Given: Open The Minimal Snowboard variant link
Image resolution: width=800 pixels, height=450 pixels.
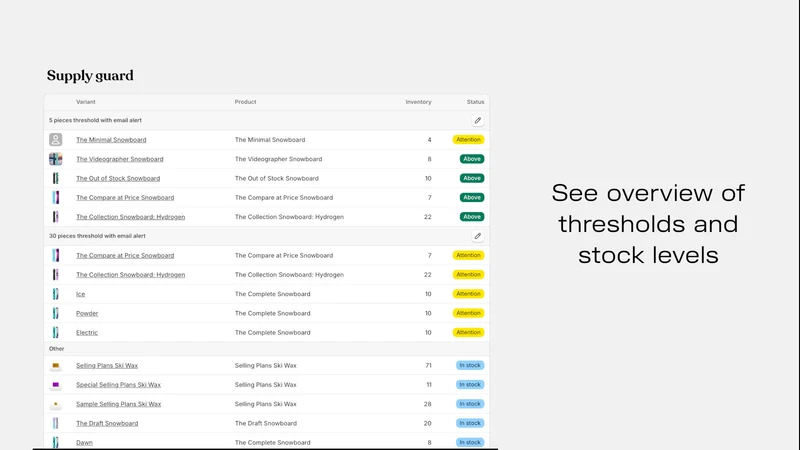Looking at the screenshot, I should [111, 140].
